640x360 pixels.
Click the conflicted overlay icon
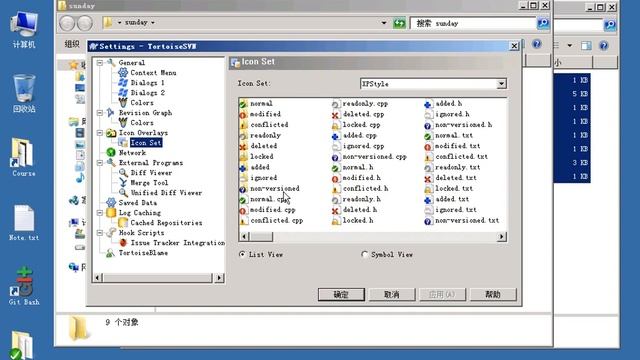click(243, 125)
